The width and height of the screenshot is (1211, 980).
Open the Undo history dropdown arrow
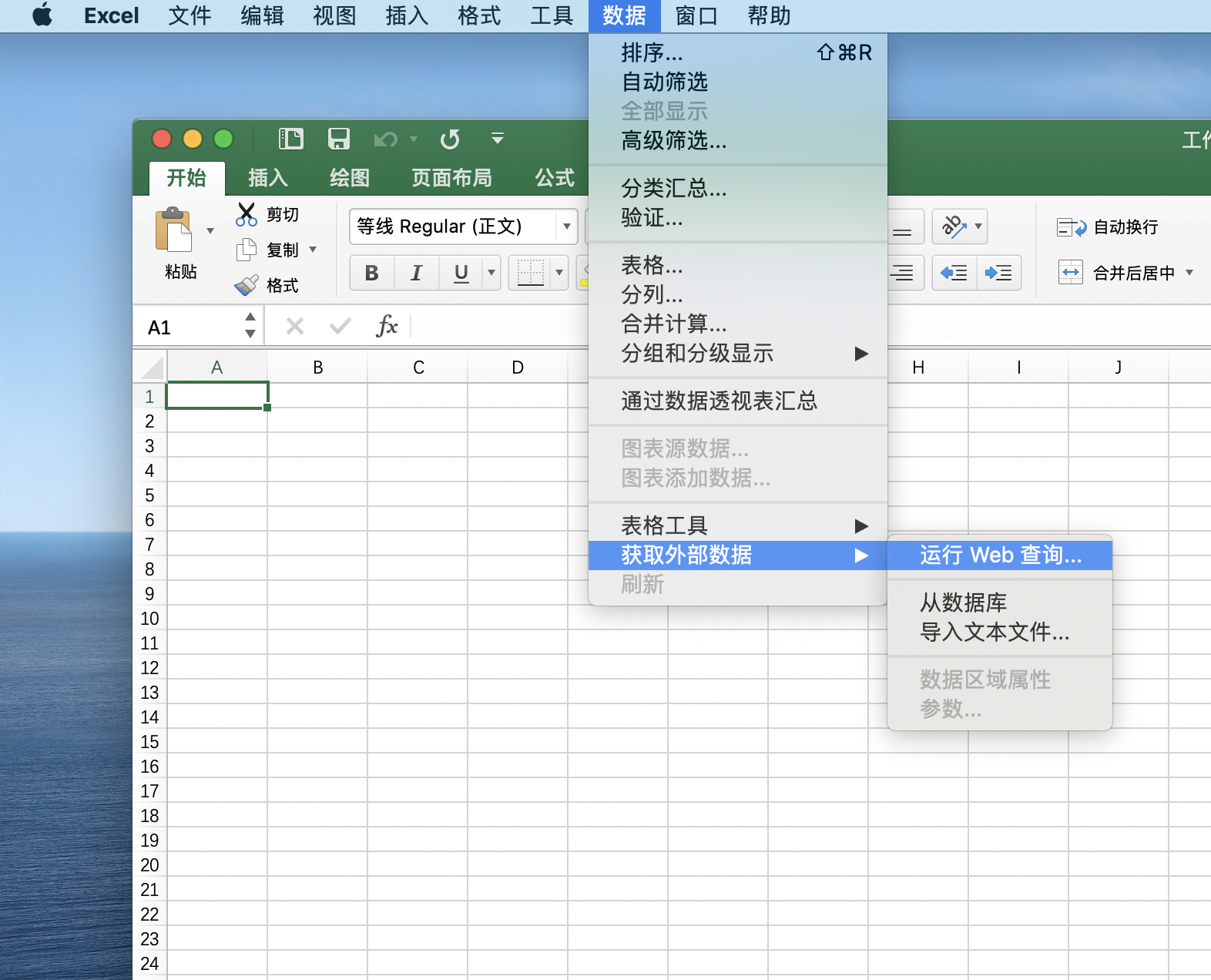[x=414, y=139]
